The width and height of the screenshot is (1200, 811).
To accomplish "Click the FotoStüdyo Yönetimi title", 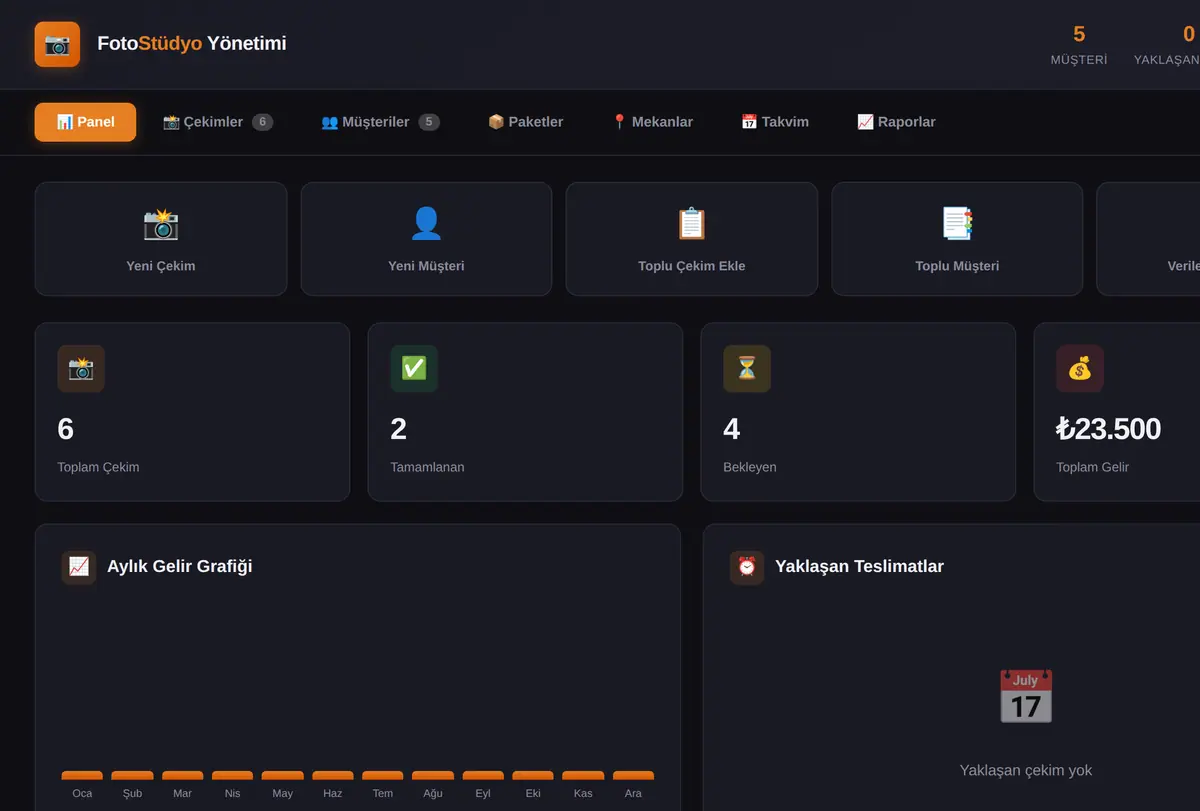I will coord(192,44).
